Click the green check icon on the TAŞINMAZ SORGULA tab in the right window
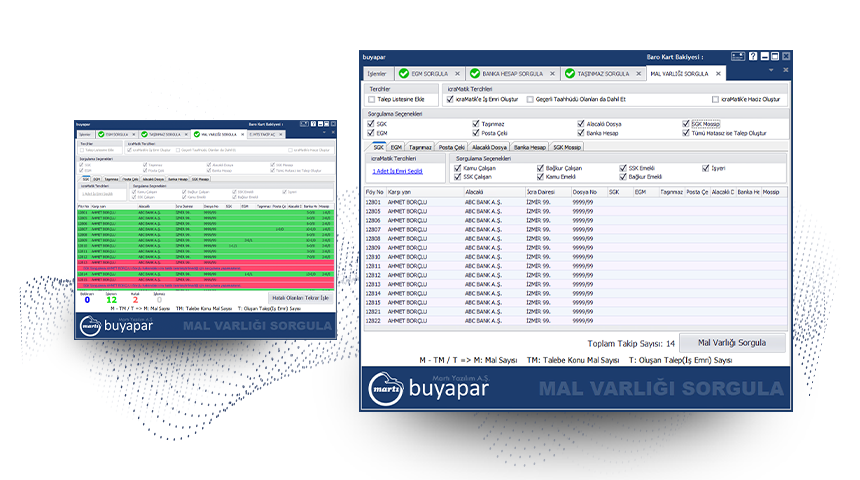This screenshot has width=860, height=480. (570, 74)
